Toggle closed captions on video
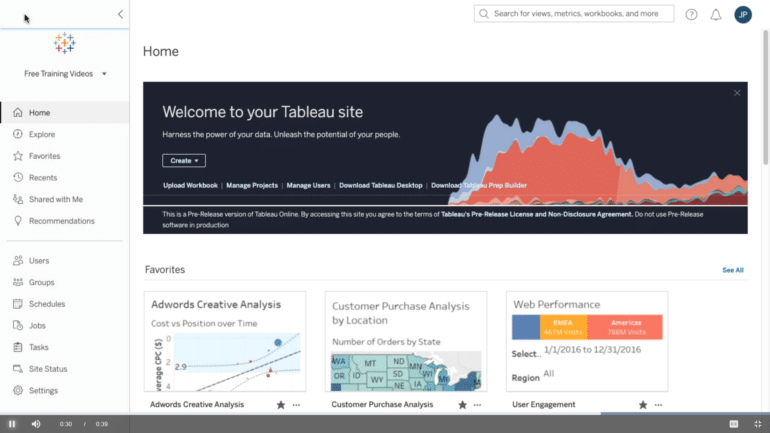This screenshot has width=770, height=433. 734,424
